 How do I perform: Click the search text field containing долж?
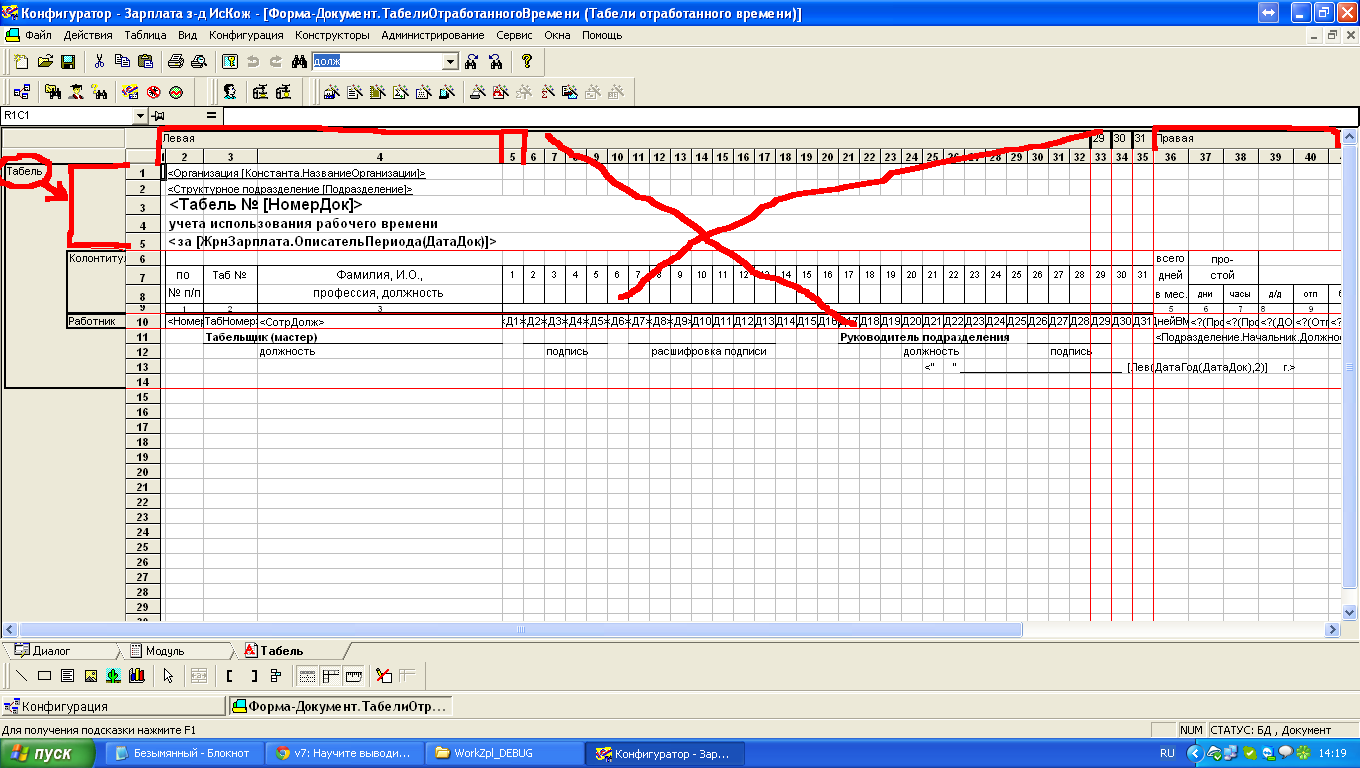(377, 61)
